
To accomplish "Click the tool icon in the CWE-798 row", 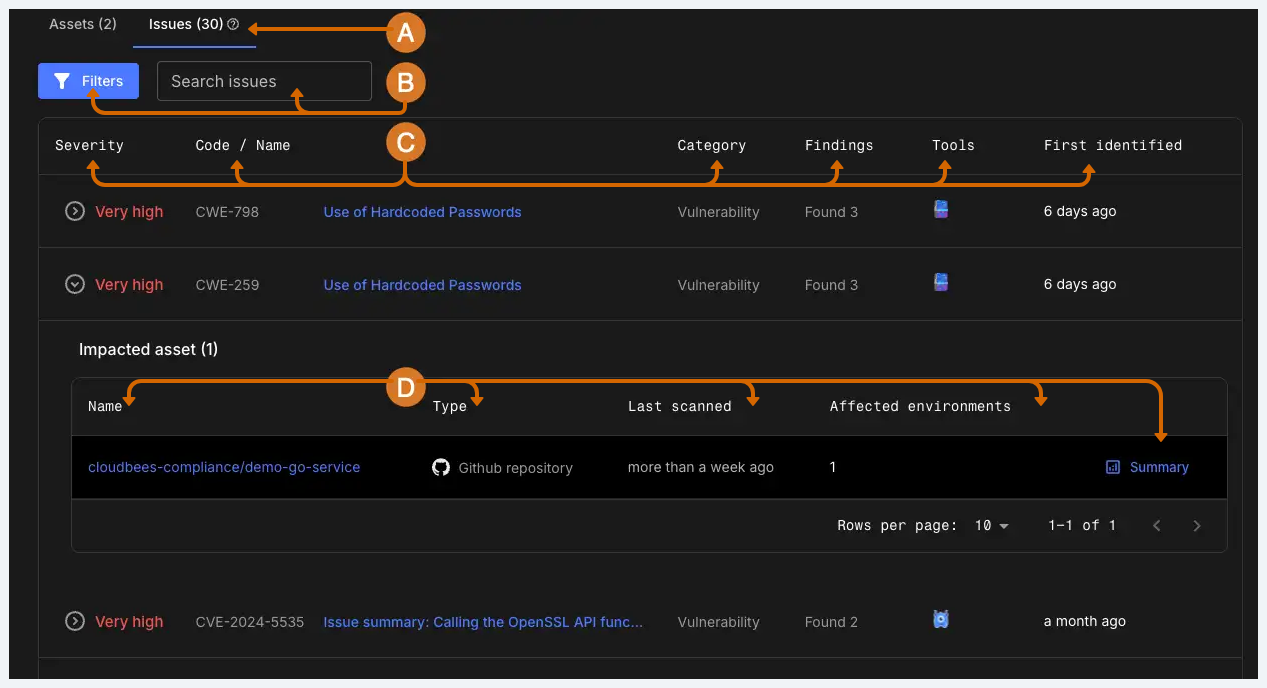I will pos(940,210).
